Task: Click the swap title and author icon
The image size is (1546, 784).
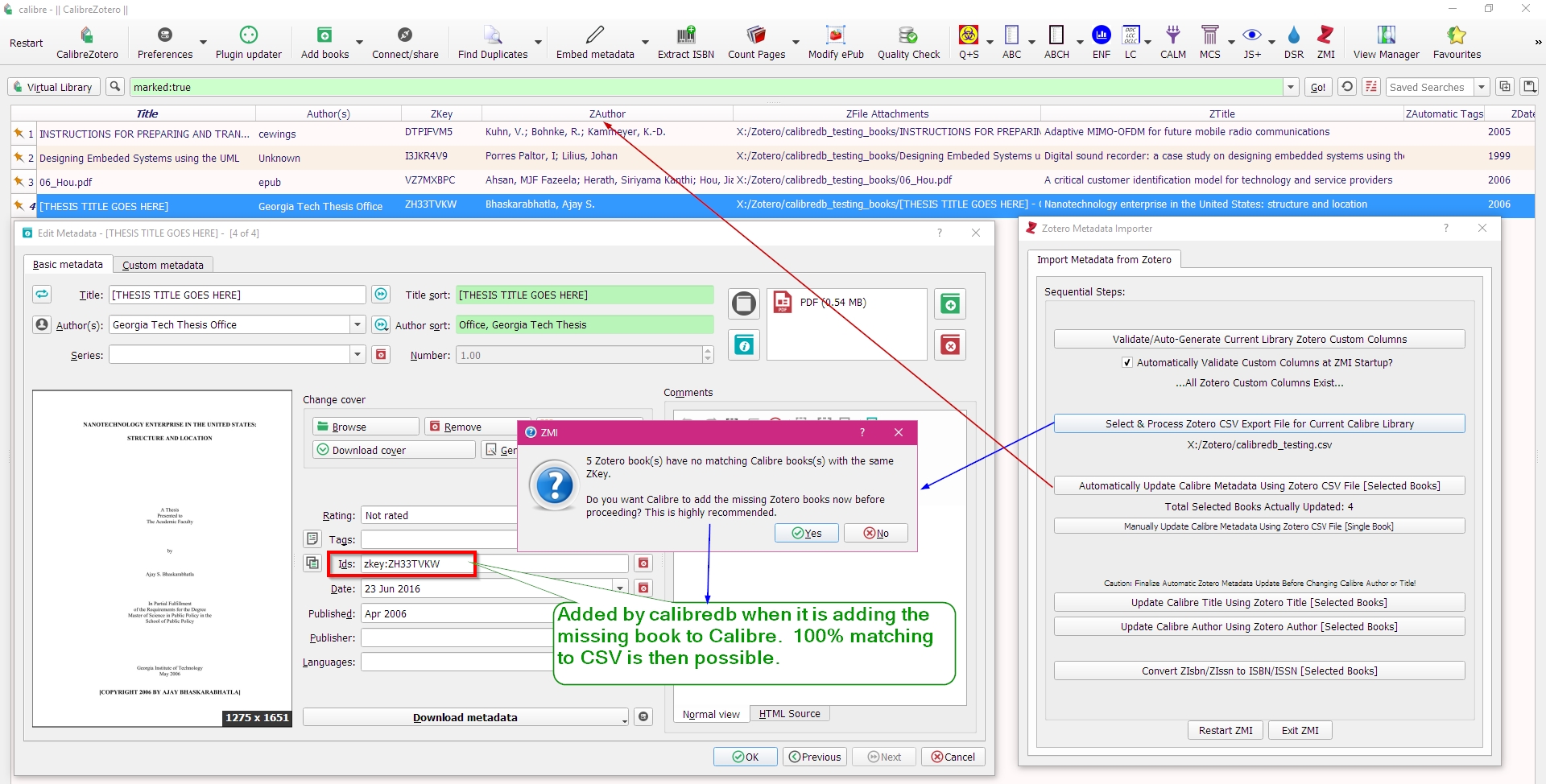Action: click(42, 295)
